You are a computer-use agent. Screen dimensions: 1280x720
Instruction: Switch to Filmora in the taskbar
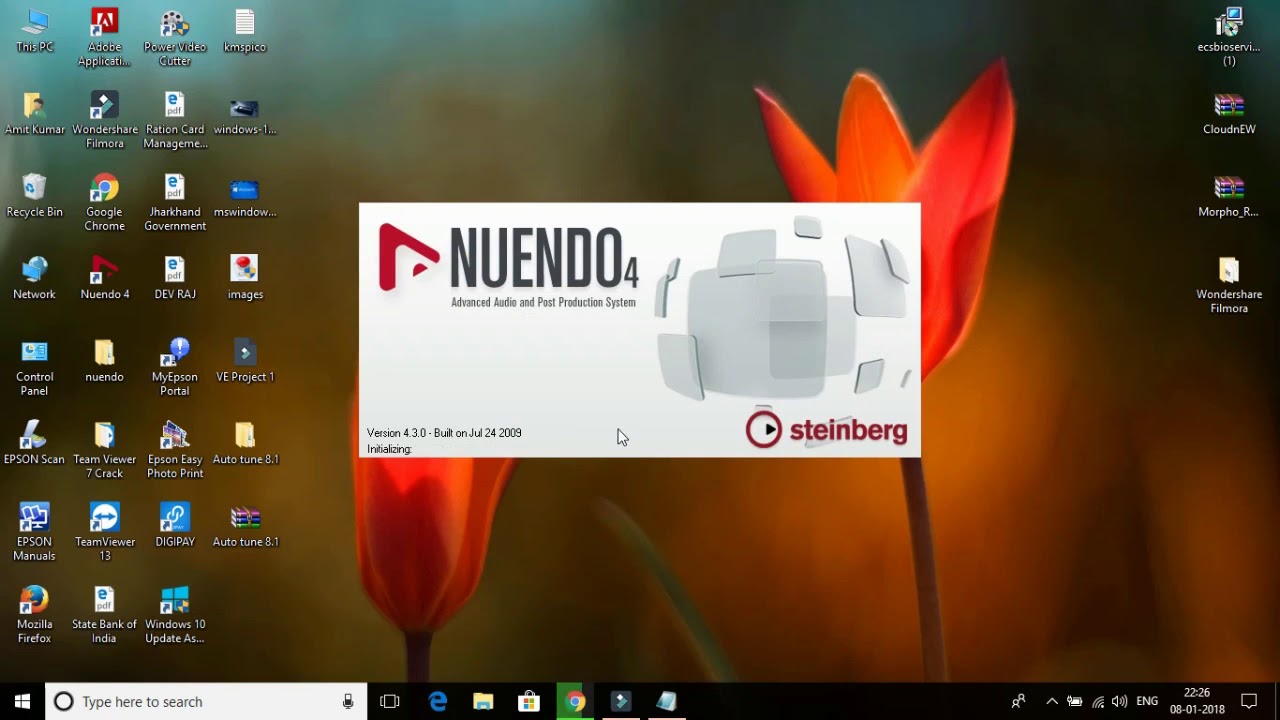(x=621, y=702)
